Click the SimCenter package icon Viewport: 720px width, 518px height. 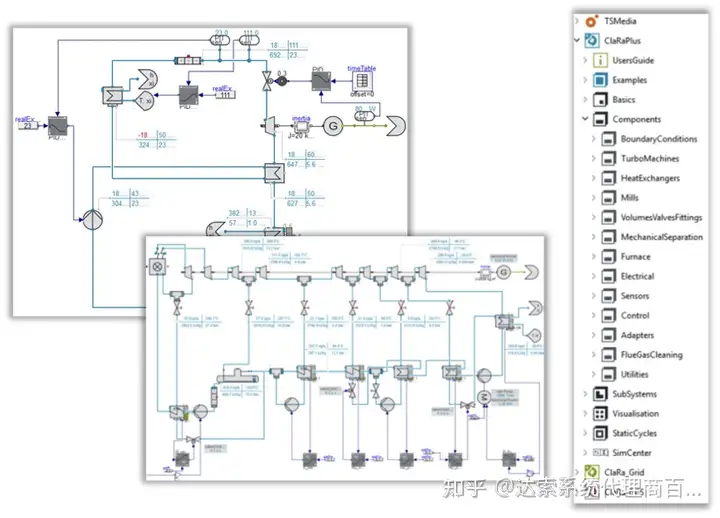tap(600, 452)
